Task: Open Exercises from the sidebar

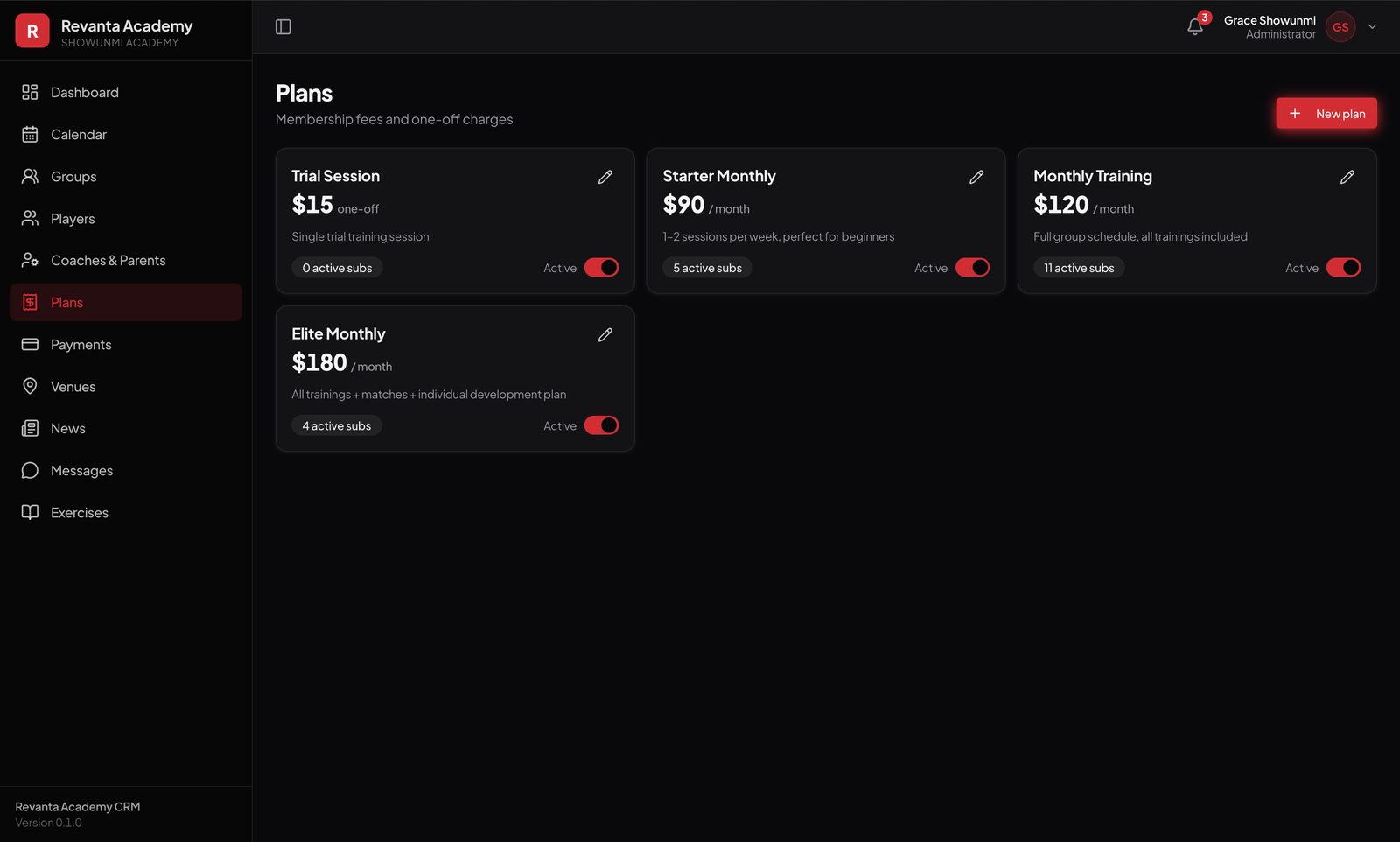Action: (x=126, y=512)
